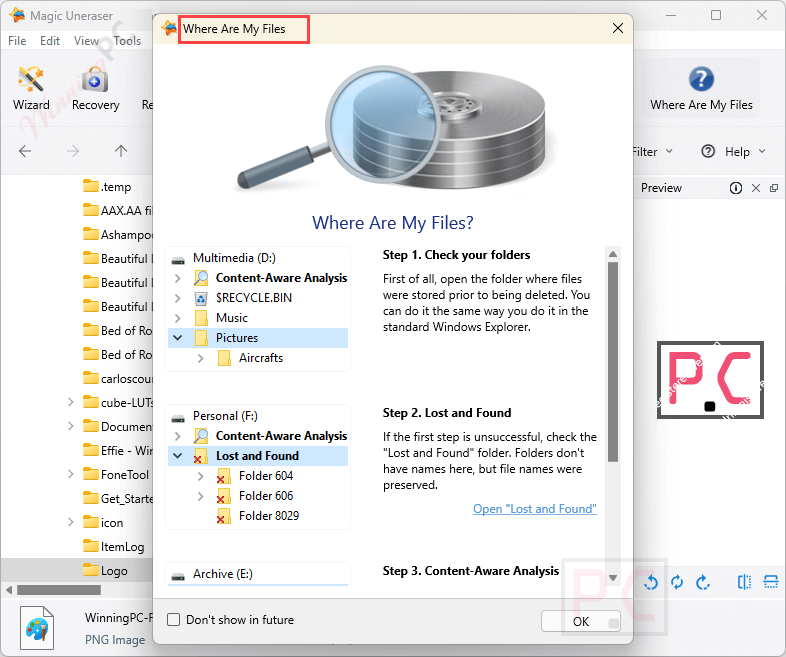This screenshot has height=657, width=786.
Task: Select the Aircrafts folder
Action: pyautogui.click(x=261, y=358)
